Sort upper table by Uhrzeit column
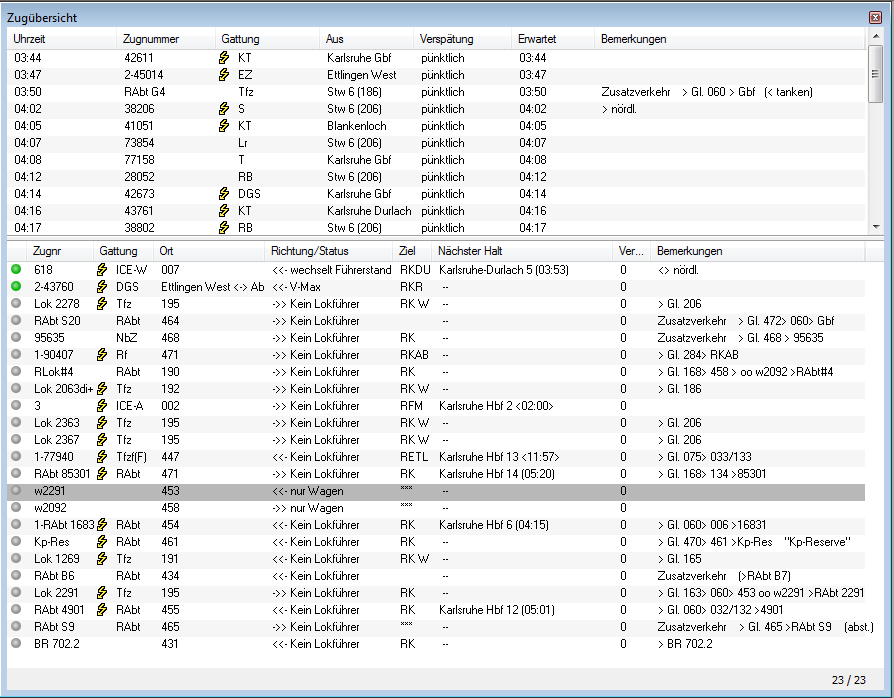Image resolution: width=894 pixels, height=698 pixels. (x=62, y=39)
